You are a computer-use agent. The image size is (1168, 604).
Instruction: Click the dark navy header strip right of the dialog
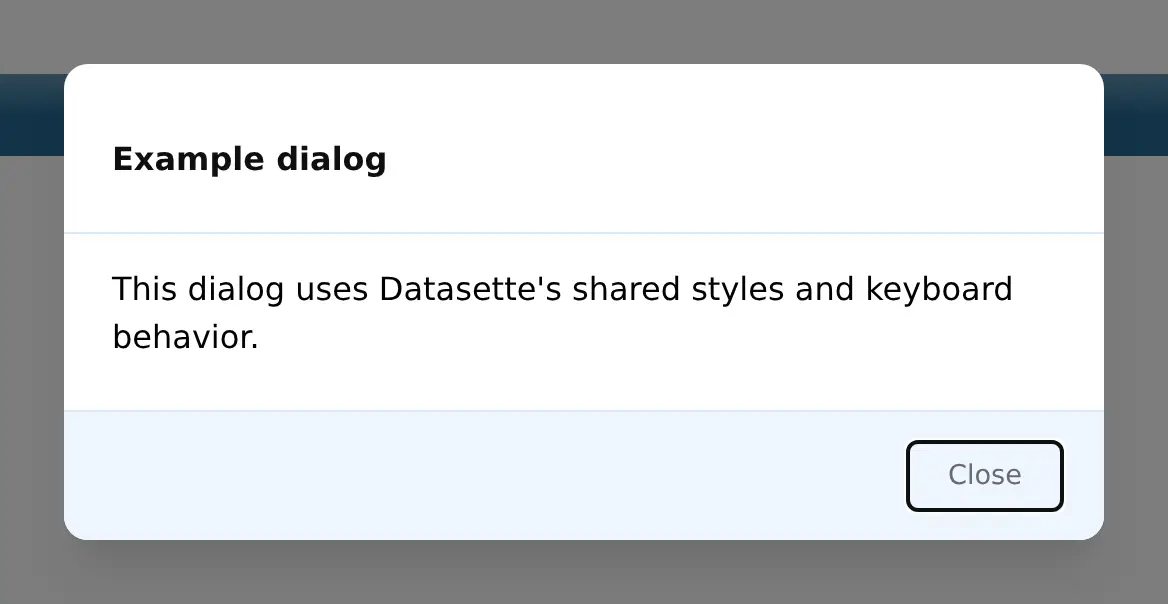[x=1136, y=115]
